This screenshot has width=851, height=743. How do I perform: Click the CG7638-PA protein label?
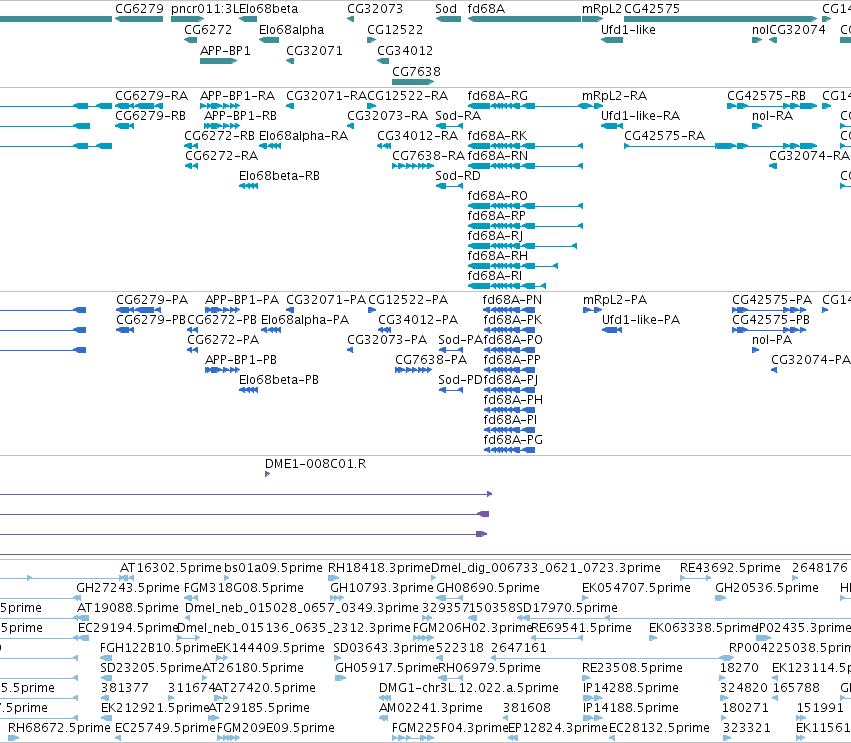[x=431, y=360]
